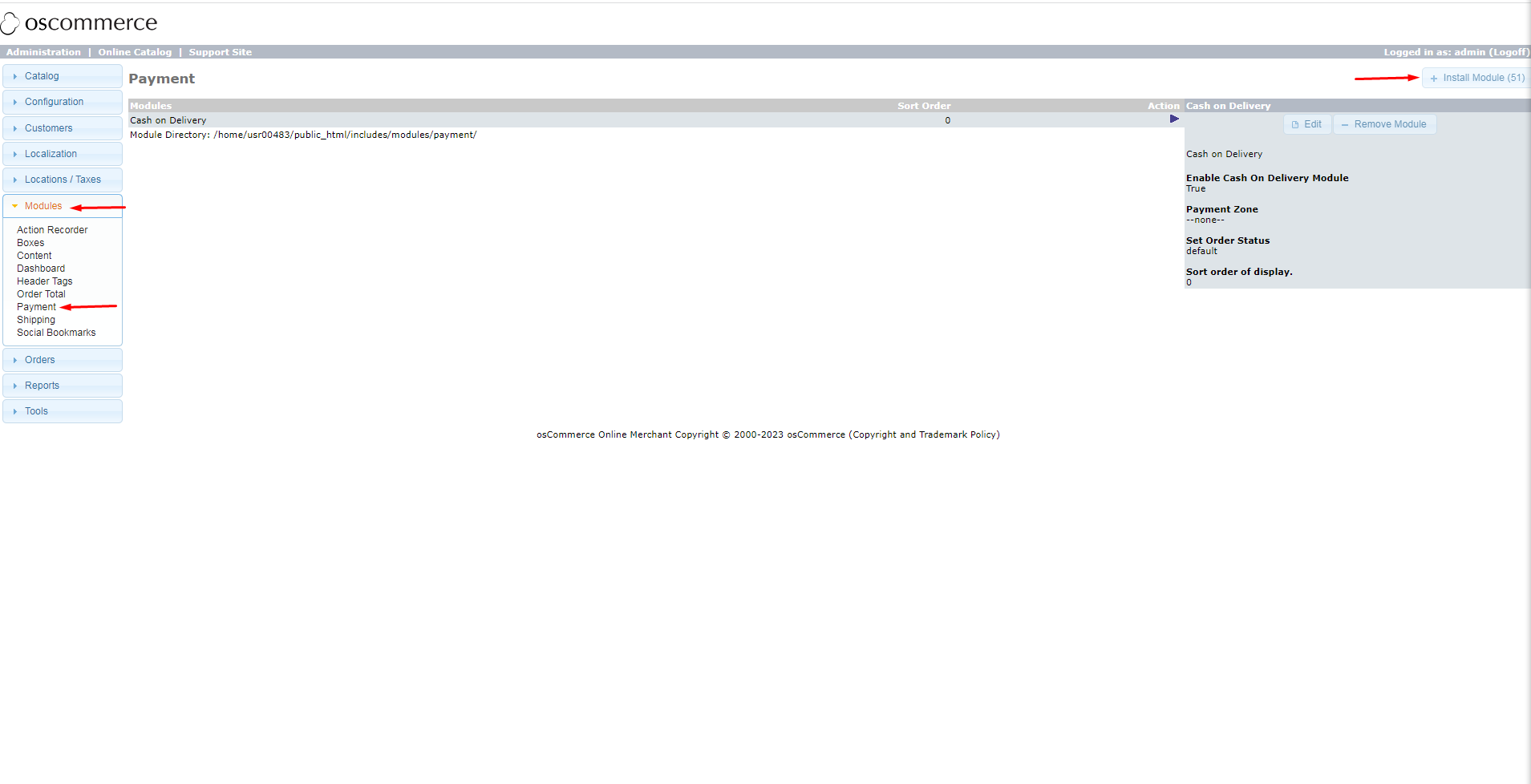Click 'Sort order of display.' label
The image size is (1531, 784).
coord(1239,272)
